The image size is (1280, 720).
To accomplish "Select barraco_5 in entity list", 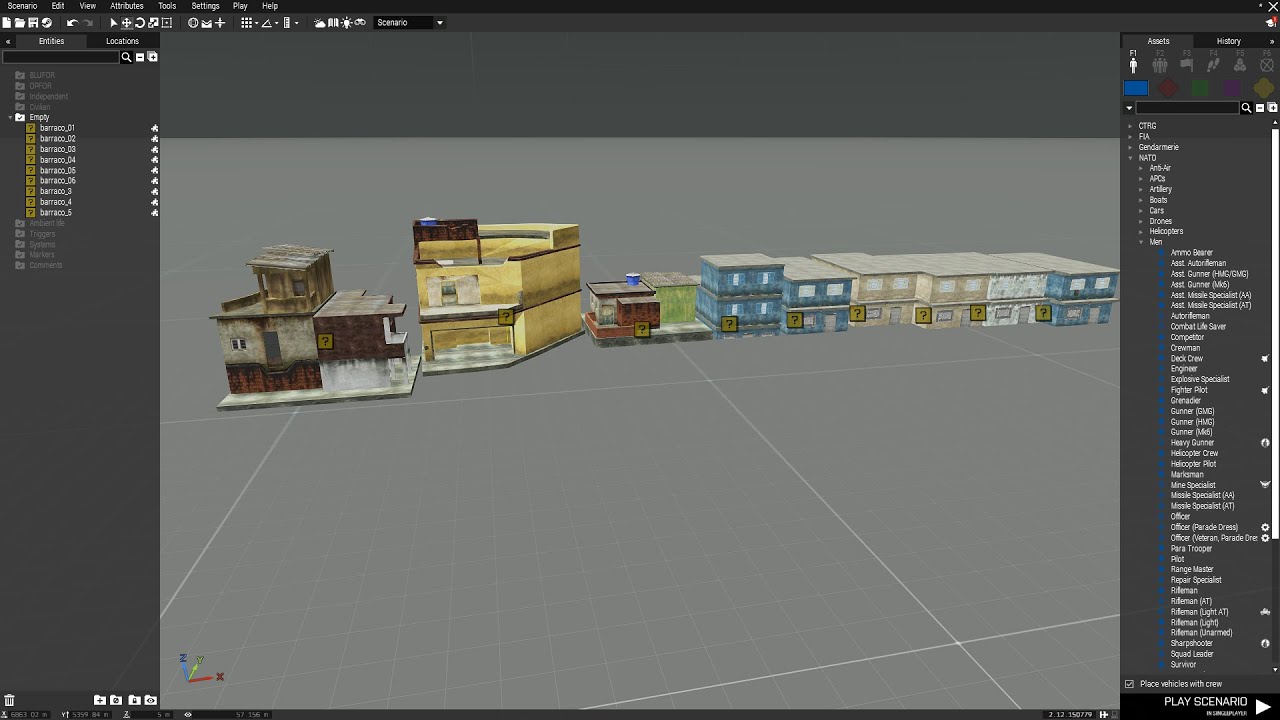I will 57,213.
